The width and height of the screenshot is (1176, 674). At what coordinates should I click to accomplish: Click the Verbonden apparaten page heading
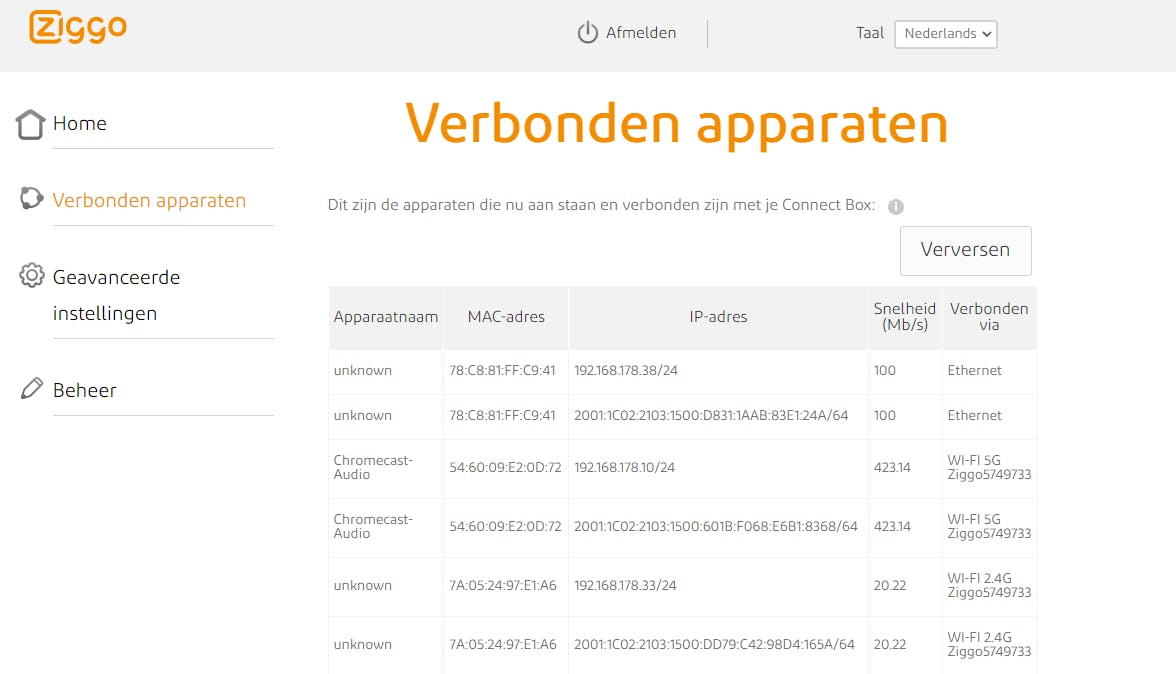coord(676,124)
